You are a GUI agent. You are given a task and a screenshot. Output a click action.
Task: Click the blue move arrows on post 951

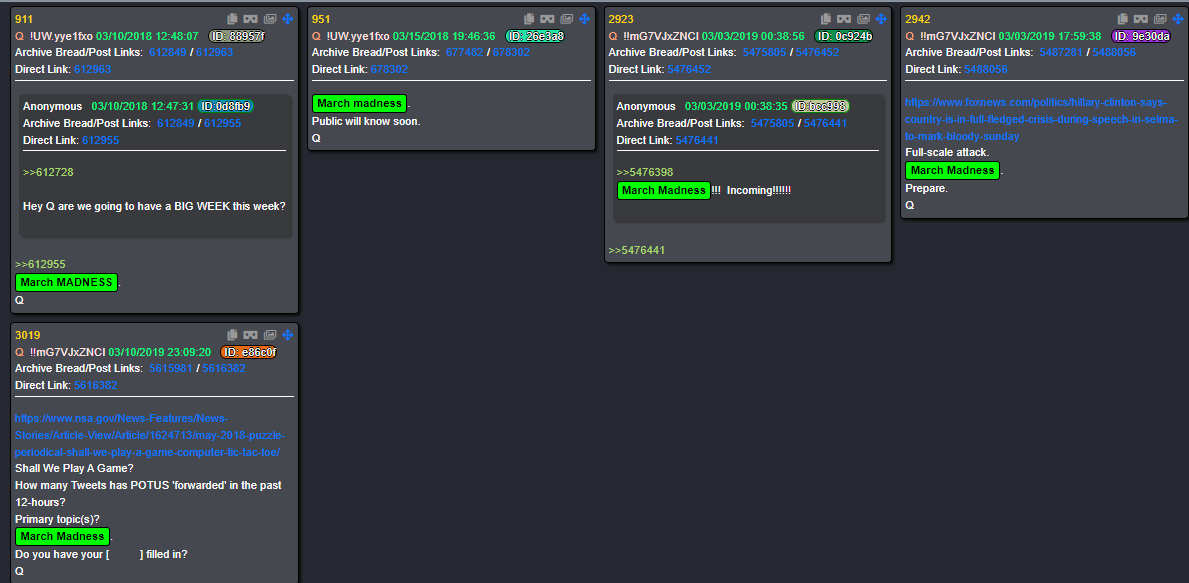[x=584, y=19]
